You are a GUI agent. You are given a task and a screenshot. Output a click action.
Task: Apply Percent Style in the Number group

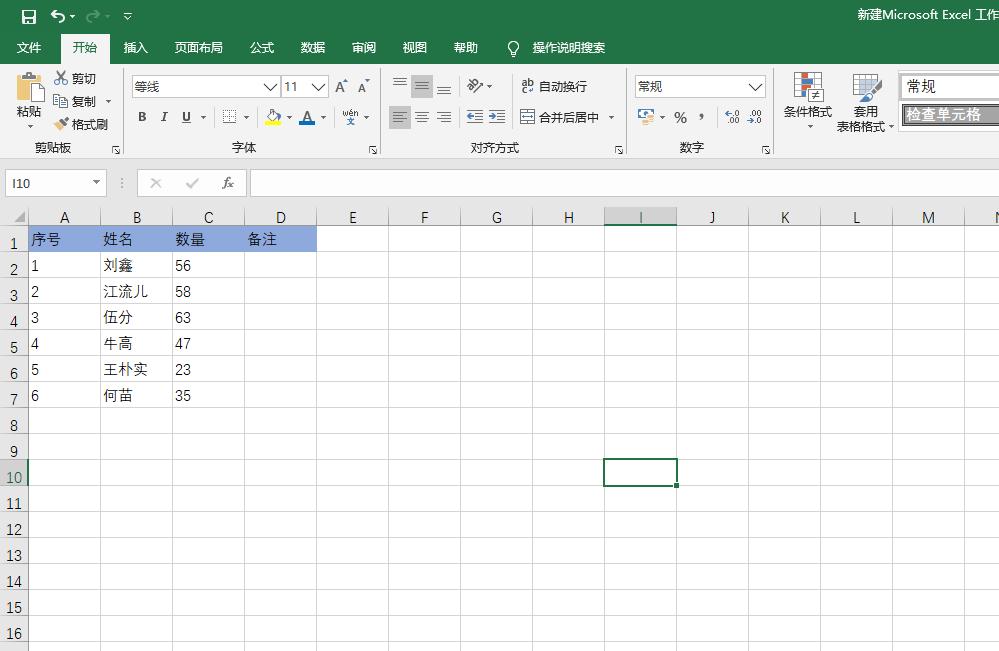click(x=679, y=117)
